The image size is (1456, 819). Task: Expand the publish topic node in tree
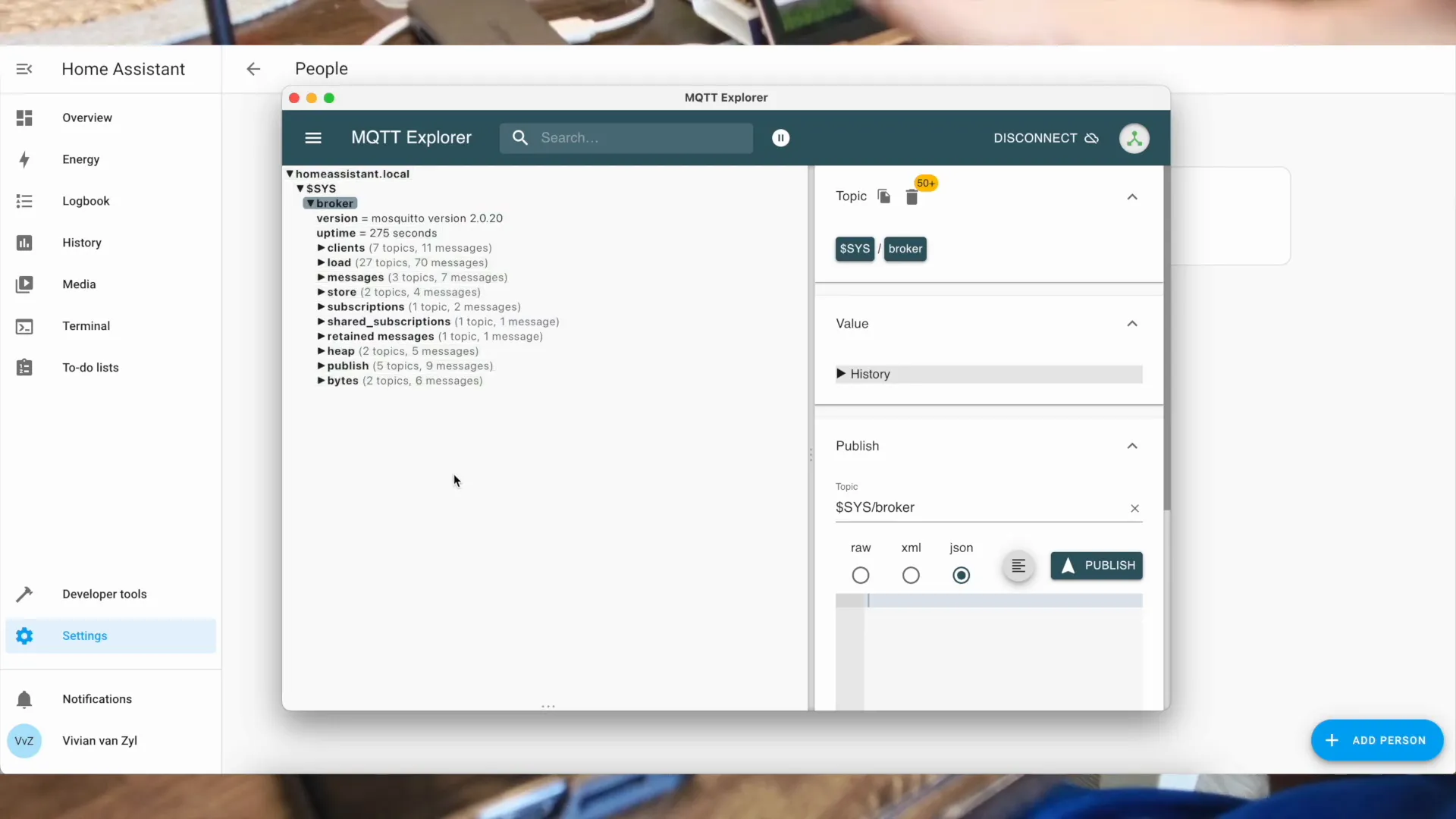pyautogui.click(x=321, y=366)
